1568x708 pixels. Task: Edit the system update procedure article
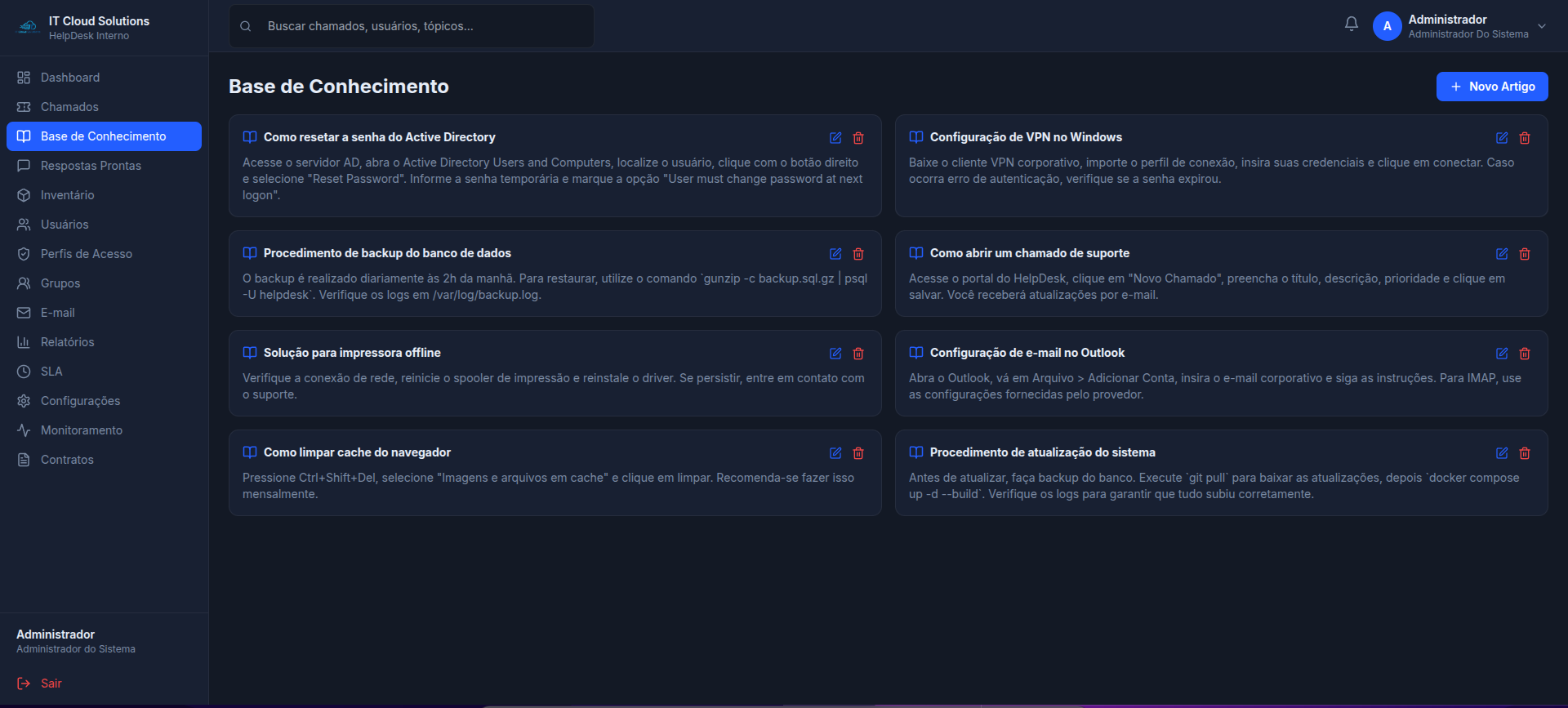tap(1502, 453)
